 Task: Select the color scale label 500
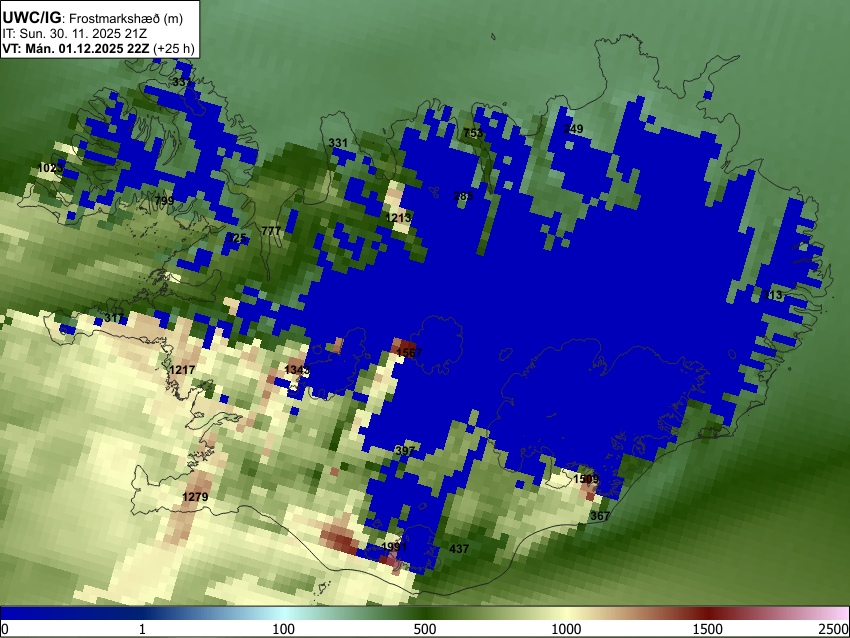pyautogui.click(x=425, y=629)
